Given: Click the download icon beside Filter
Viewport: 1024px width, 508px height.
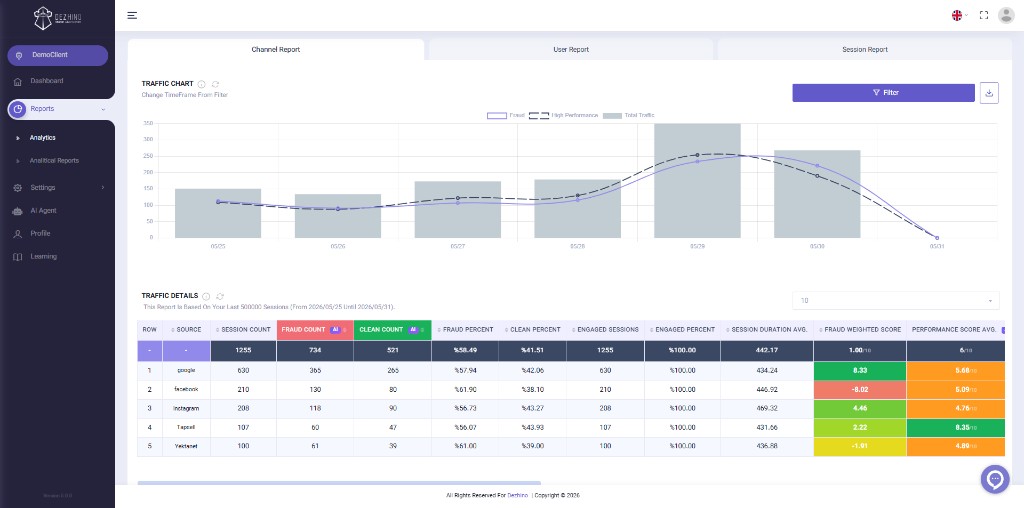Looking at the screenshot, I should pyautogui.click(x=989, y=93).
